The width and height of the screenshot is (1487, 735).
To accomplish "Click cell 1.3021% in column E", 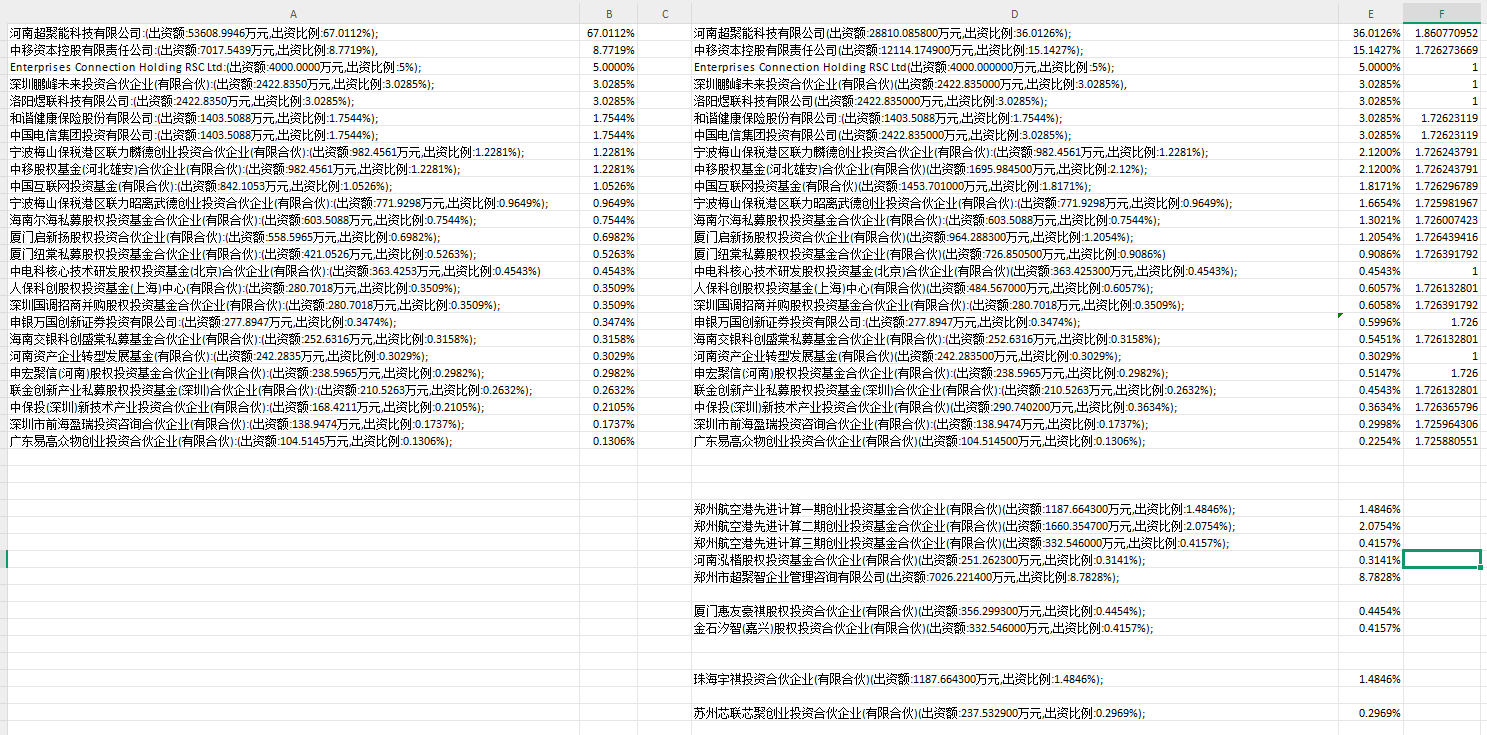I will [x=1370, y=220].
